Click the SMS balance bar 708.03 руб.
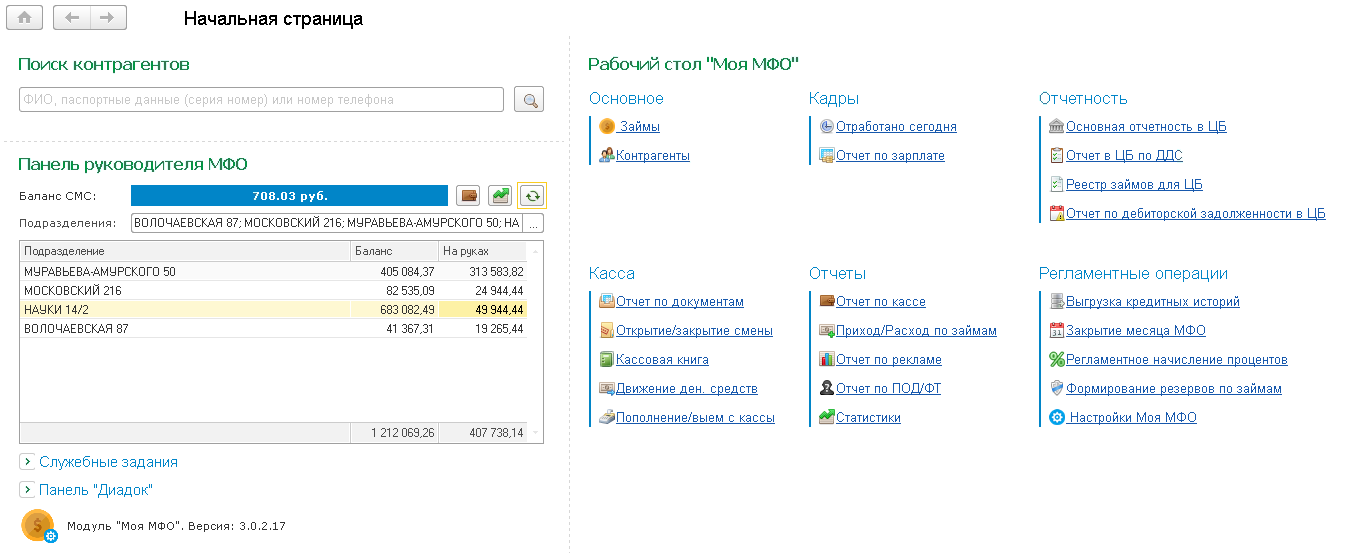1355x553 pixels. pyautogui.click(x=290, y=196)
